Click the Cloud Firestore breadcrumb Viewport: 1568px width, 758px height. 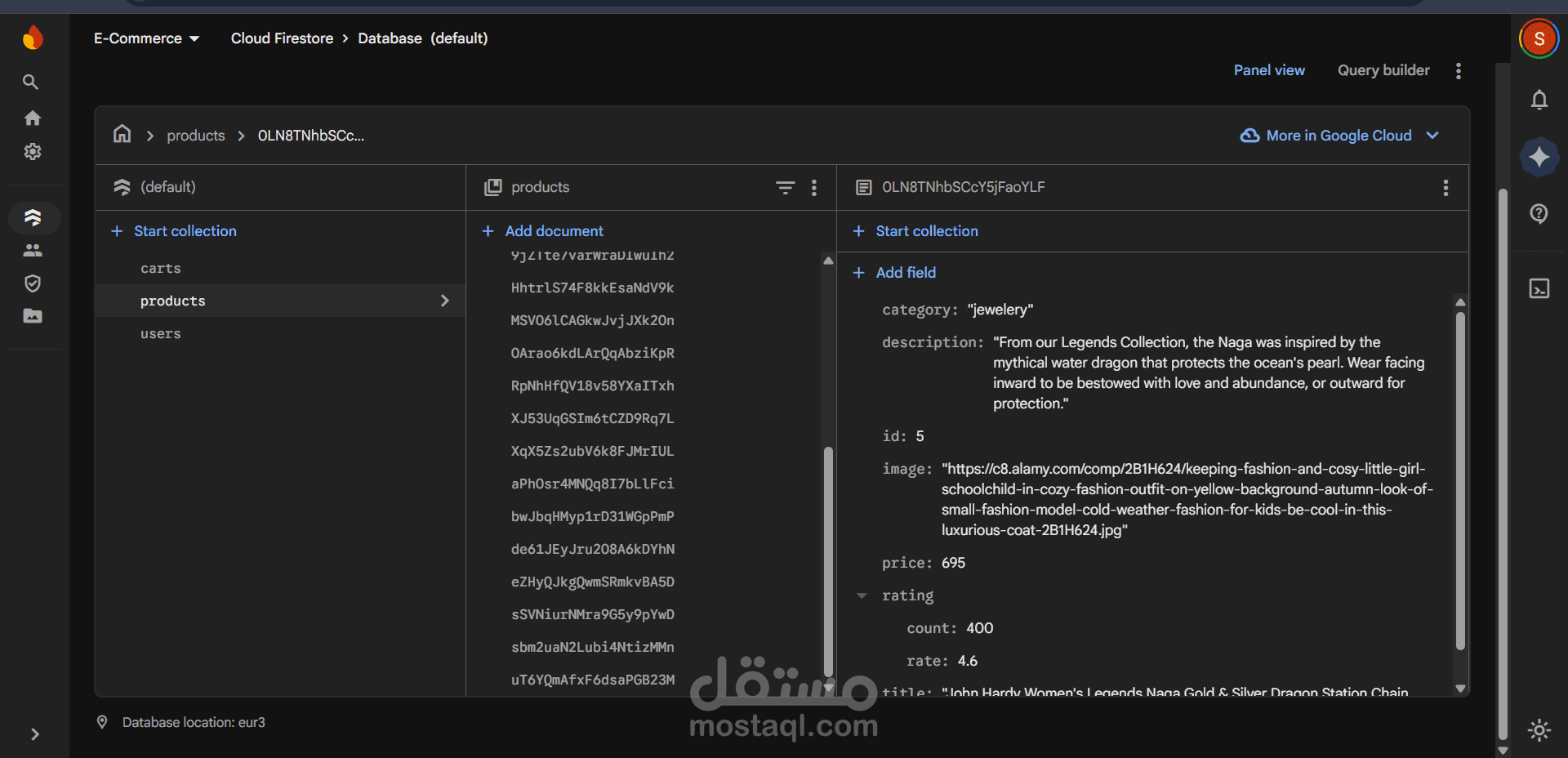(x=282, y=38)
